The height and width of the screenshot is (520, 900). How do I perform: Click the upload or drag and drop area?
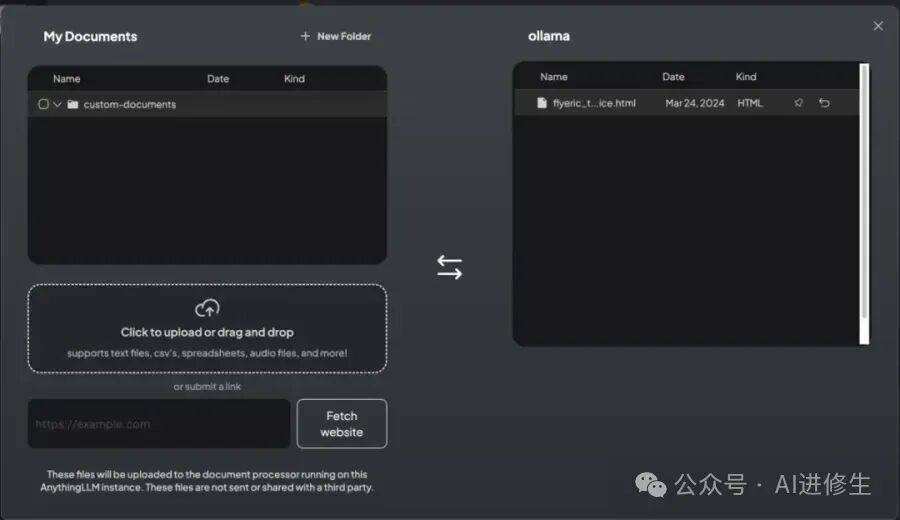pos(207,329)
